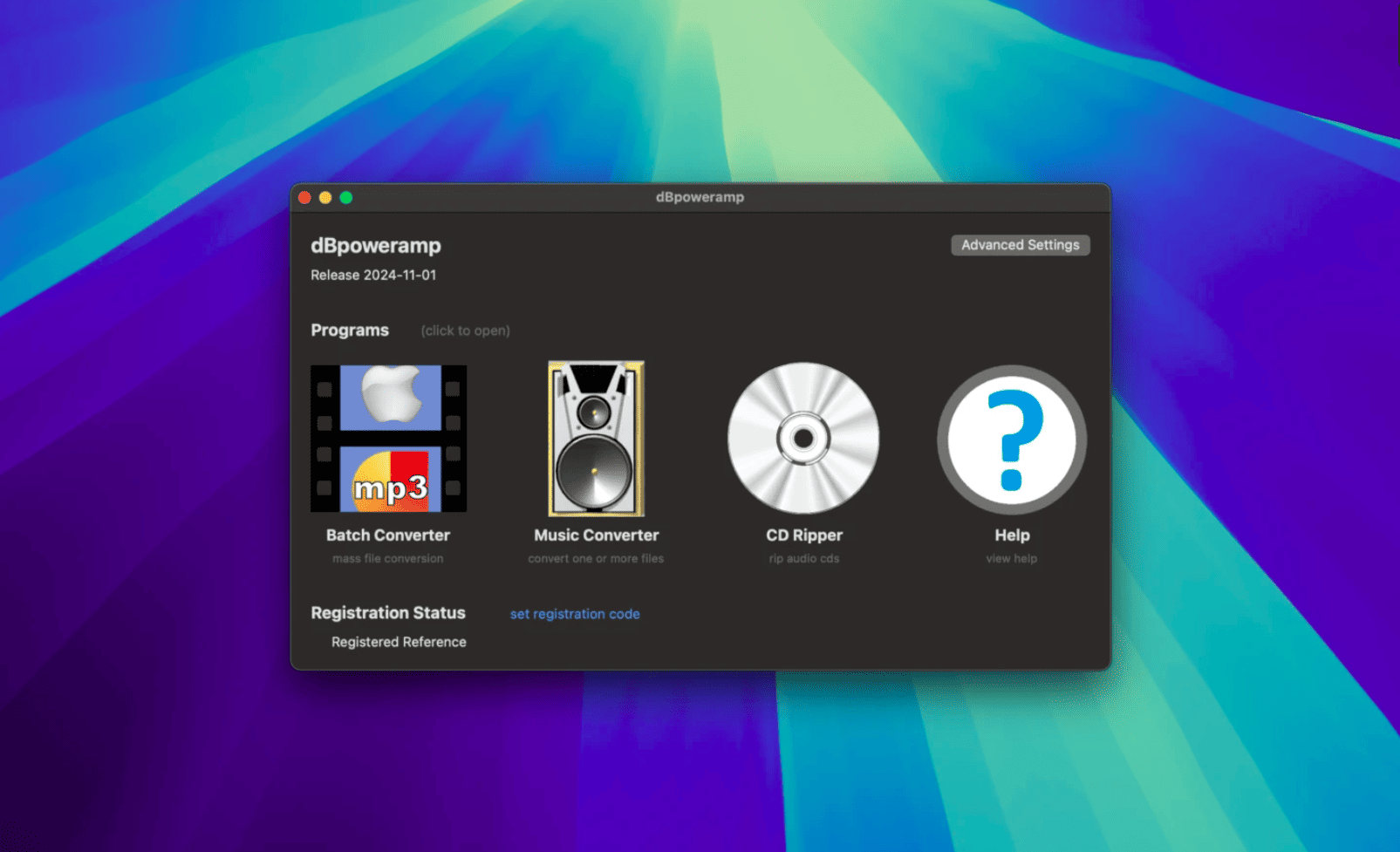Close the dBpoweramp window with red button
Screen dimensions: 1400x852
click(304, 197)
